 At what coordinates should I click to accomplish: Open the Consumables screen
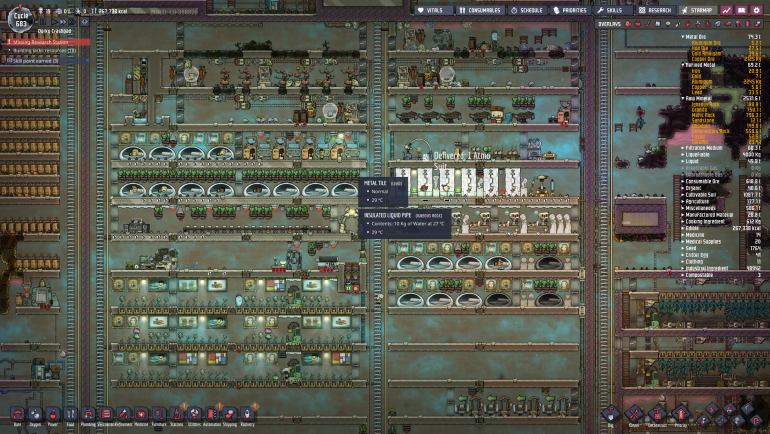[x=480, y=10]
